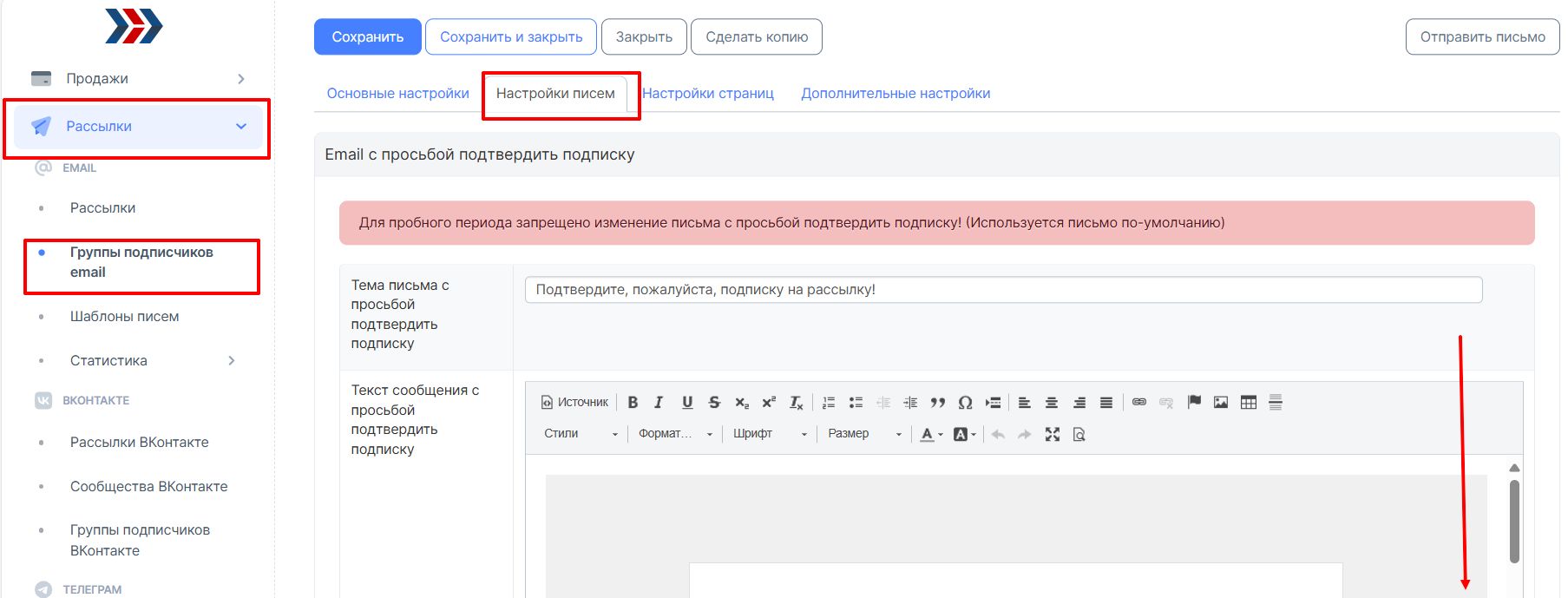
Task: Open the Основные настройки tab
Action: [397, 94]
